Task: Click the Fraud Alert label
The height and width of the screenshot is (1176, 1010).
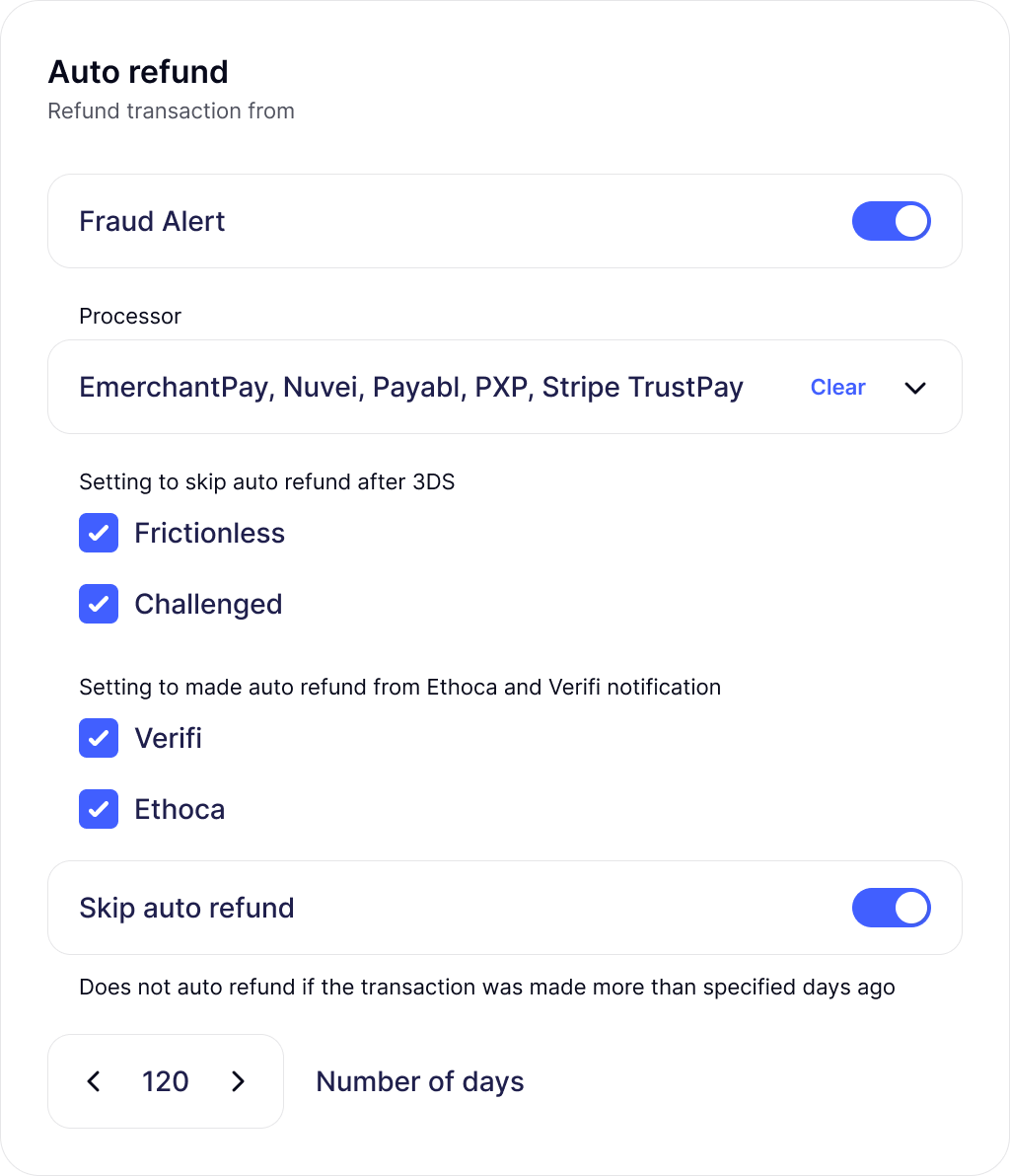Action: click(152, 221)
